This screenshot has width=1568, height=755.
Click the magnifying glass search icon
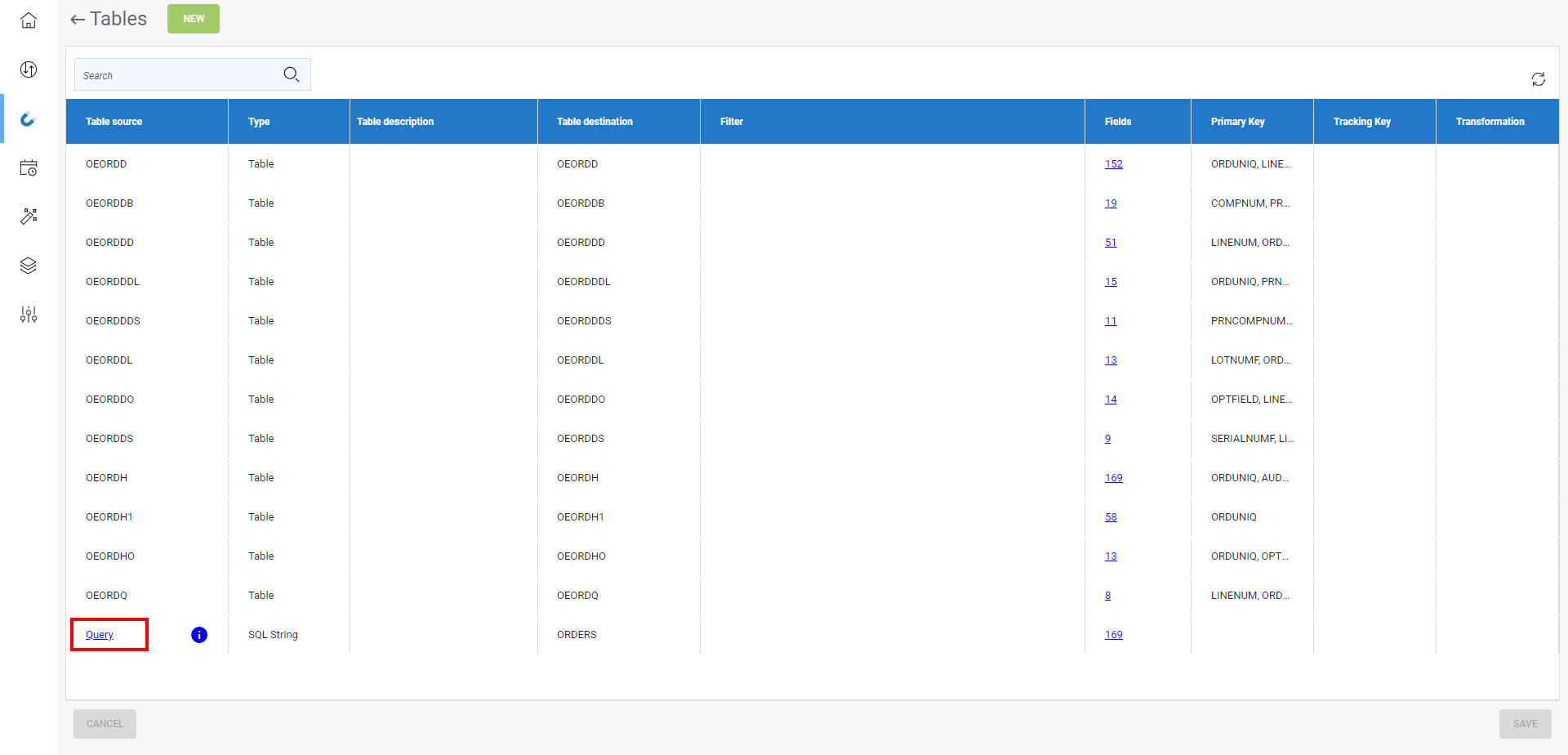pyautogui.click(x=292, y=75)
